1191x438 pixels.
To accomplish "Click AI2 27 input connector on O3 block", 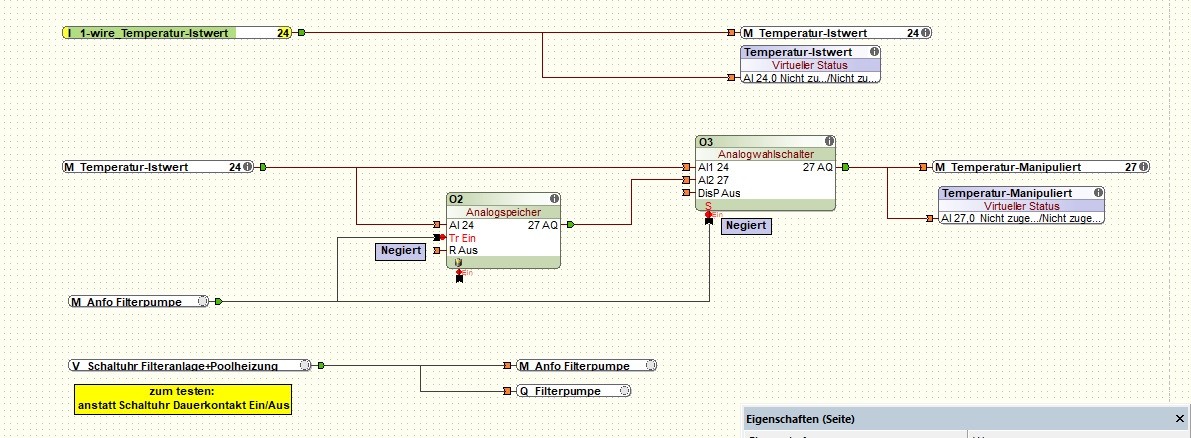I will 686,180.
